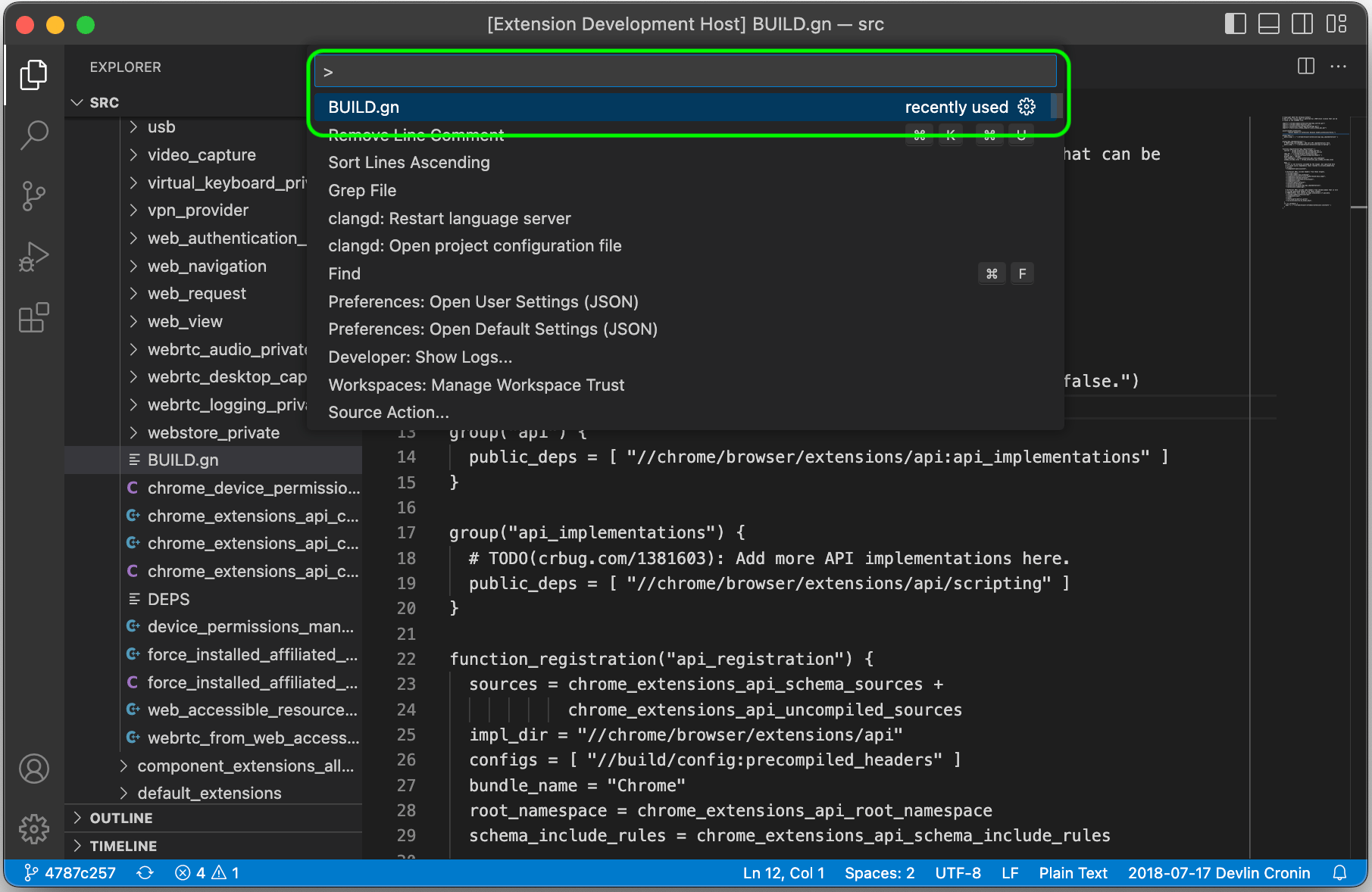Click the 4787c257 branch indicator
Image resolution: width=1372 pixels, height=892 pixels.
point(70,873)
